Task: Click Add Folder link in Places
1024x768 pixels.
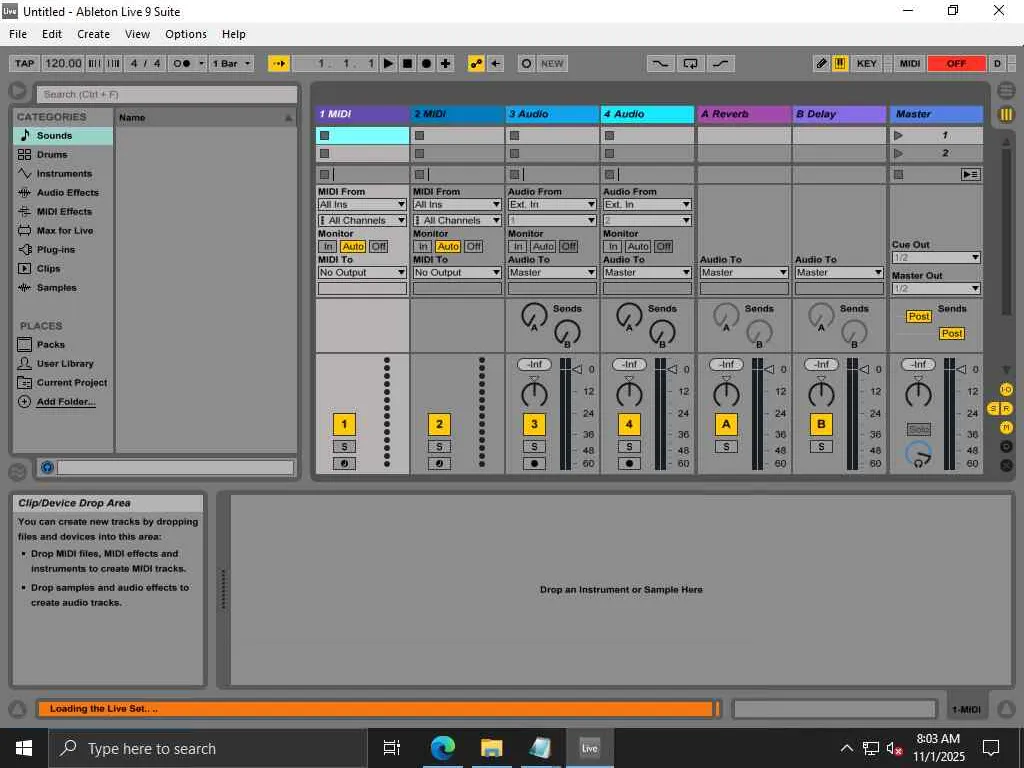Action: (65, 402)
